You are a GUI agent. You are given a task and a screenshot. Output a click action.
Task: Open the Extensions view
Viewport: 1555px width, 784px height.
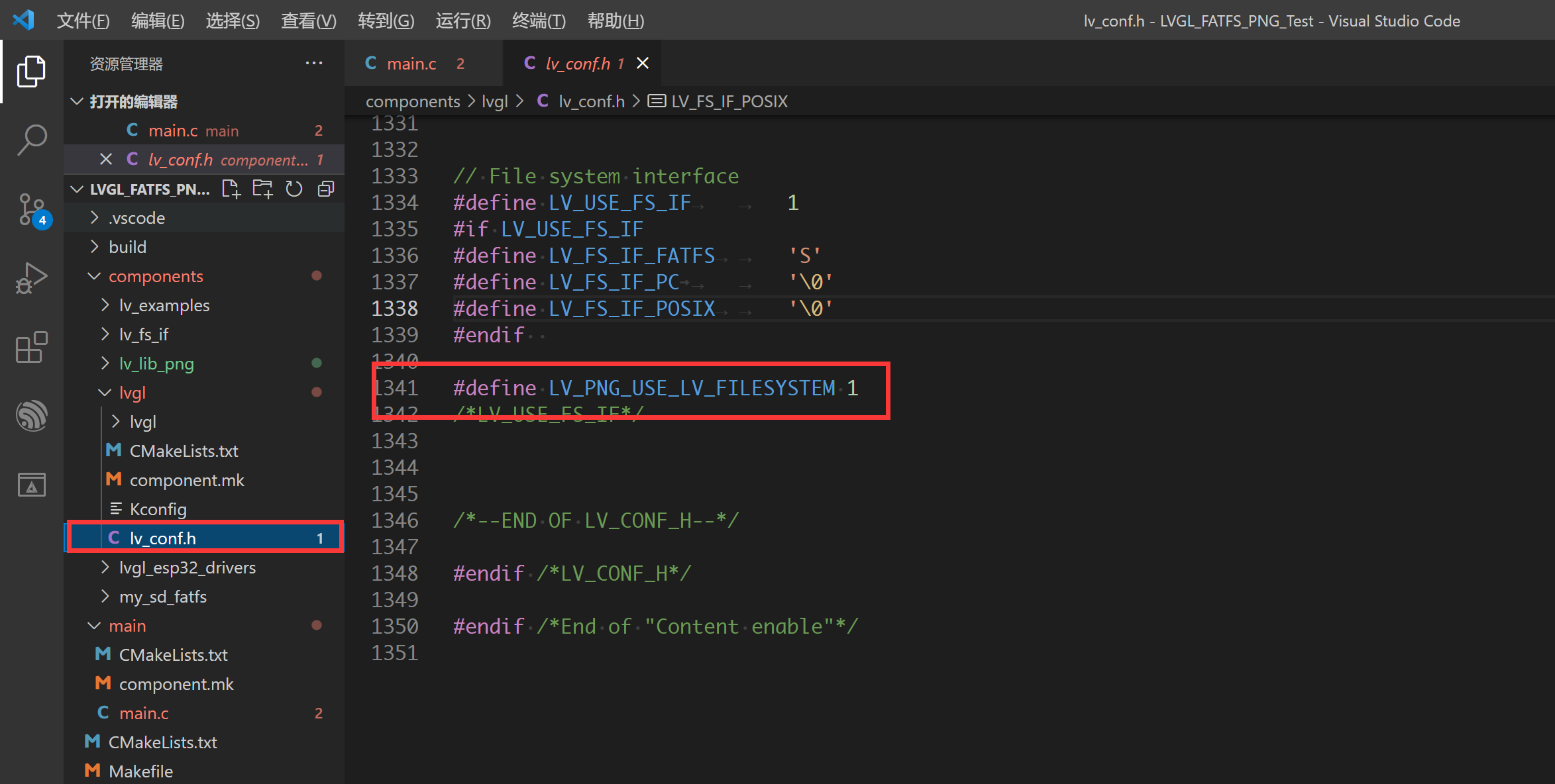31,347
